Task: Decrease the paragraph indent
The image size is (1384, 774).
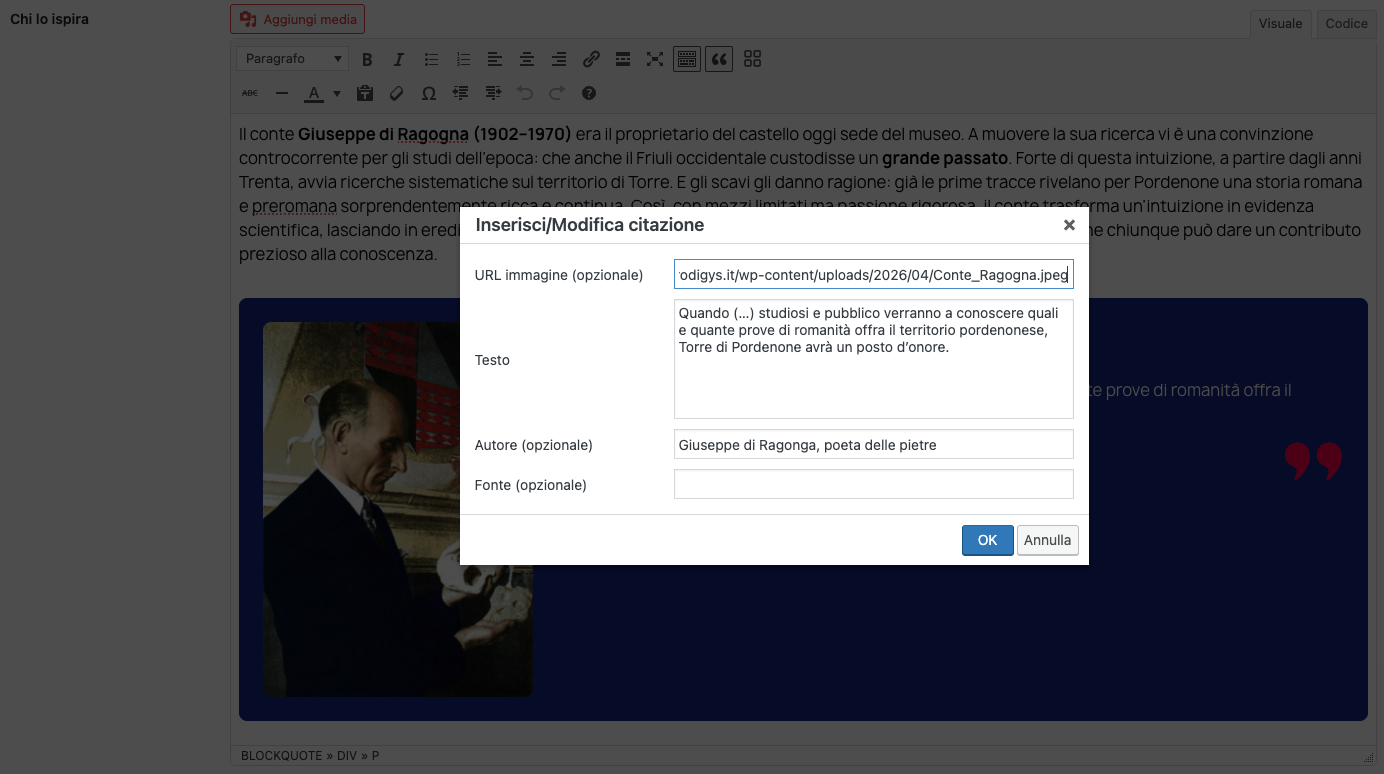Action: [461, 93]
